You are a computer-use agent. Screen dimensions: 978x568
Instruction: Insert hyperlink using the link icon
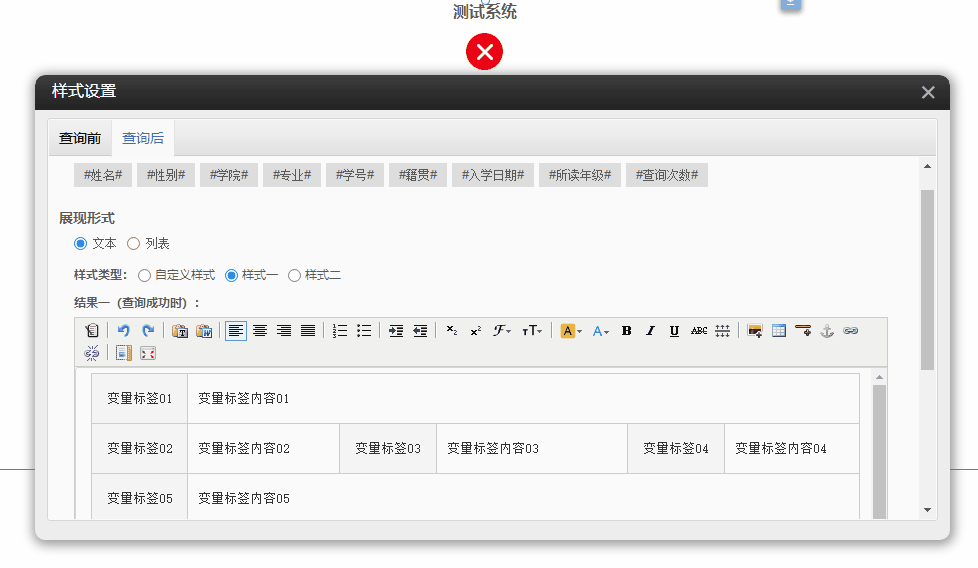(851, 331)
